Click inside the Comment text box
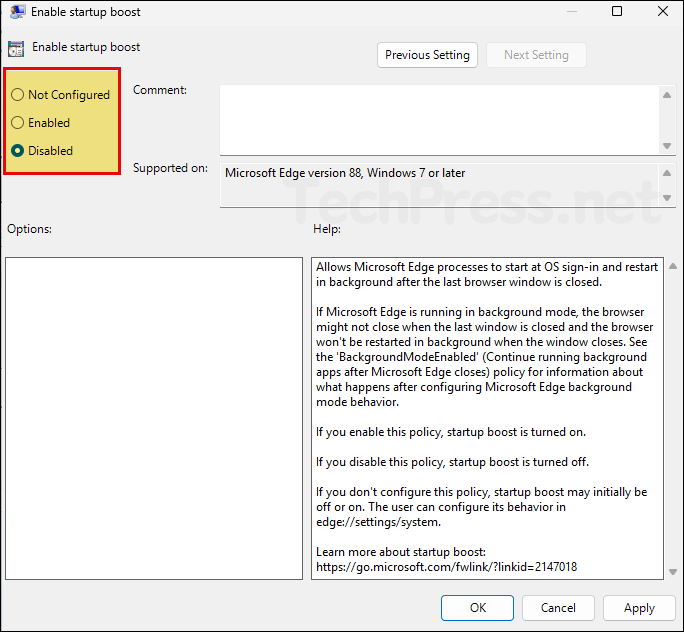Screen dimensions: 684x632 [439, 120]
